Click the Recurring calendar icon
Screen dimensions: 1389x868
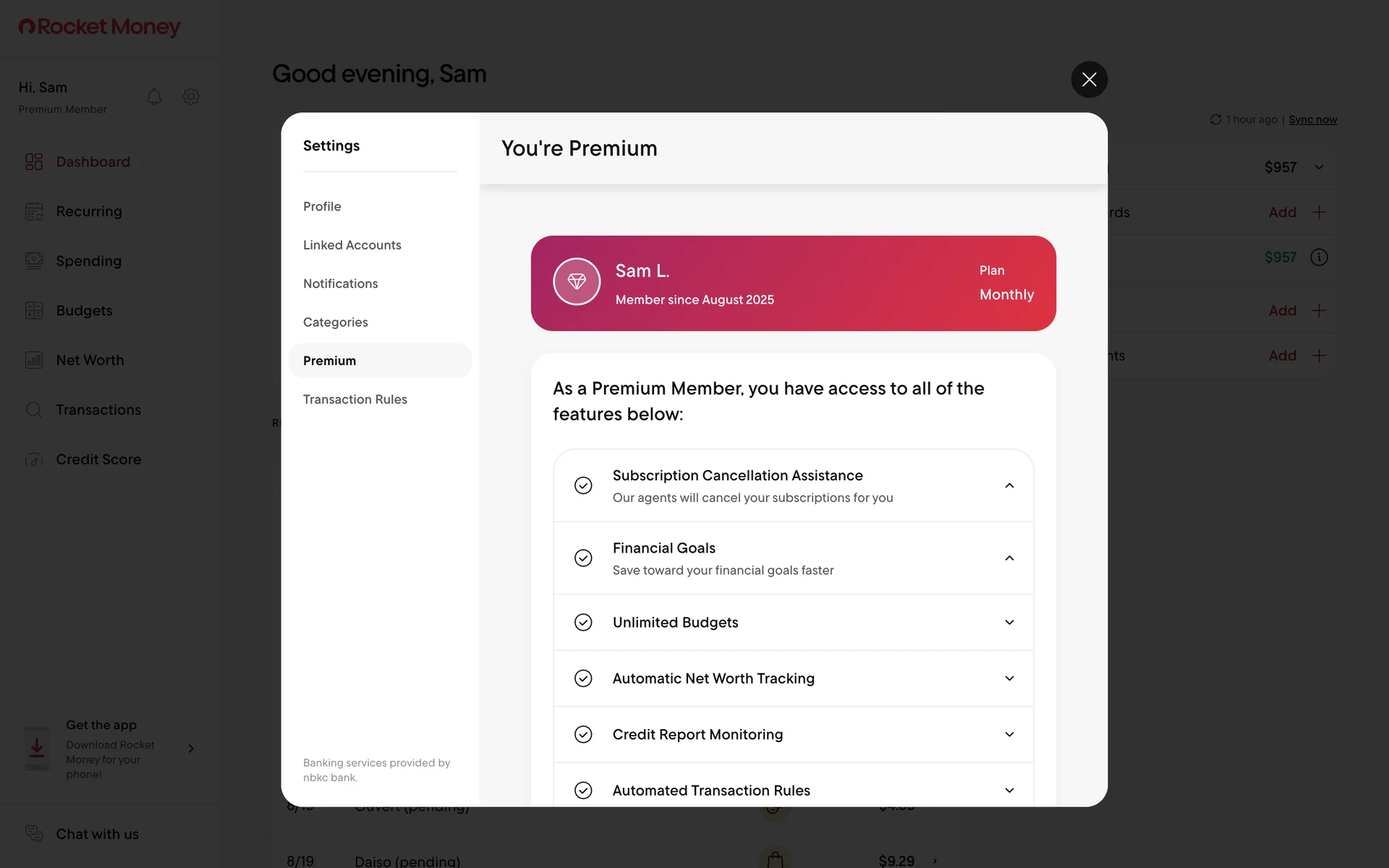[x=34, y=211]
